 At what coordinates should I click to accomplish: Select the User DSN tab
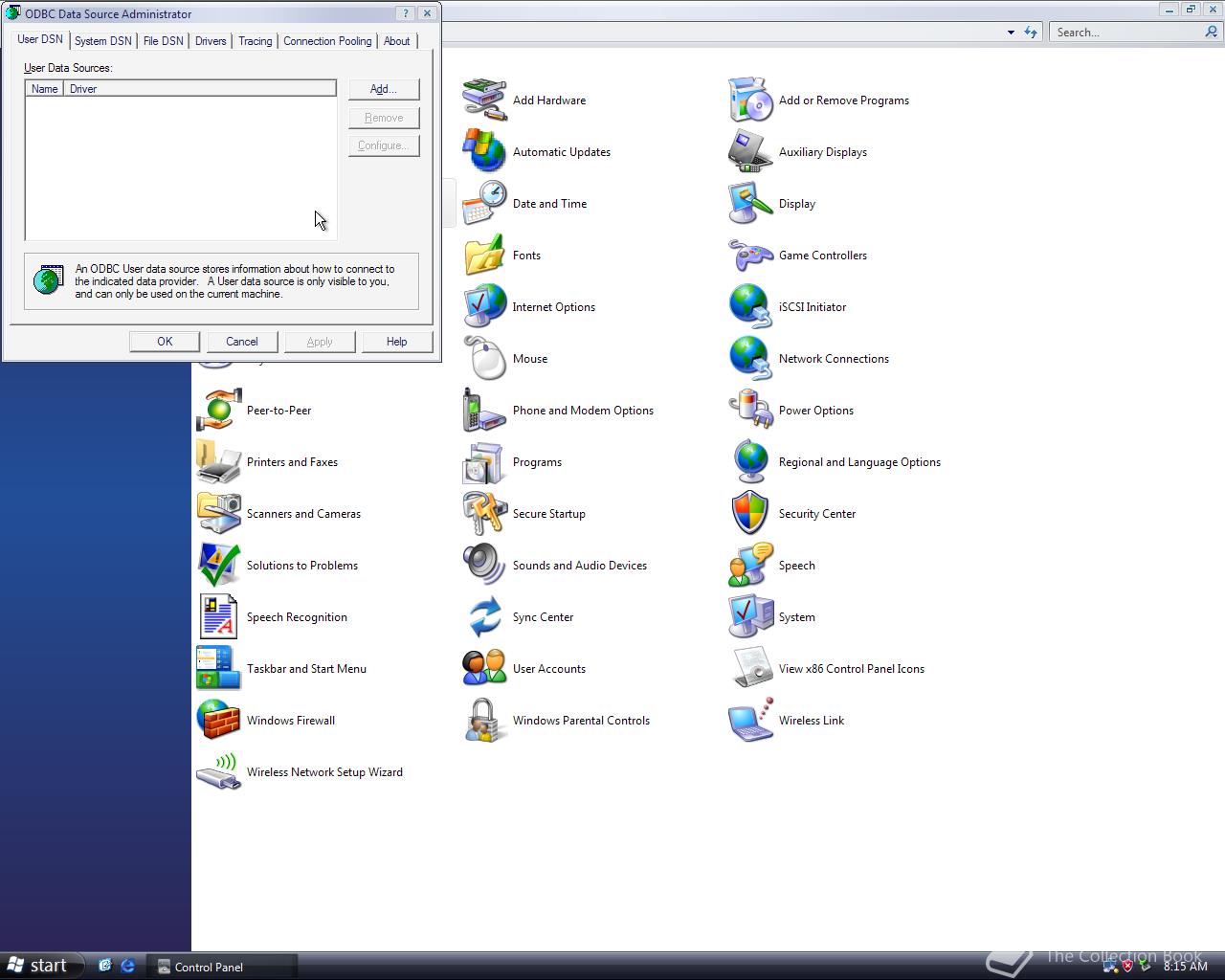click(x=40, y=39)
